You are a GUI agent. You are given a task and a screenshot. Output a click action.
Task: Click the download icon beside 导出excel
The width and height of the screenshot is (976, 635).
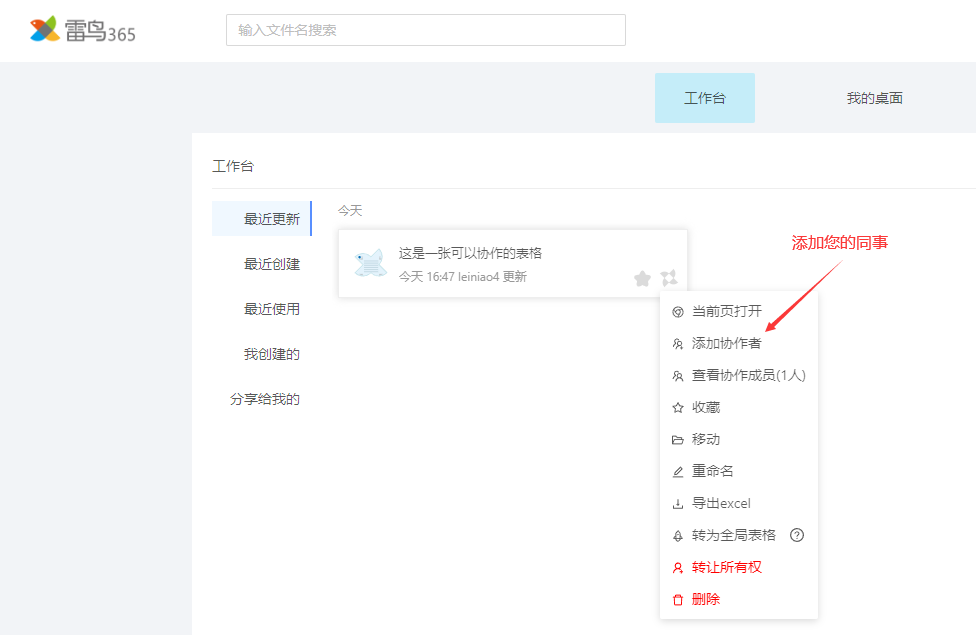[678, 504]
